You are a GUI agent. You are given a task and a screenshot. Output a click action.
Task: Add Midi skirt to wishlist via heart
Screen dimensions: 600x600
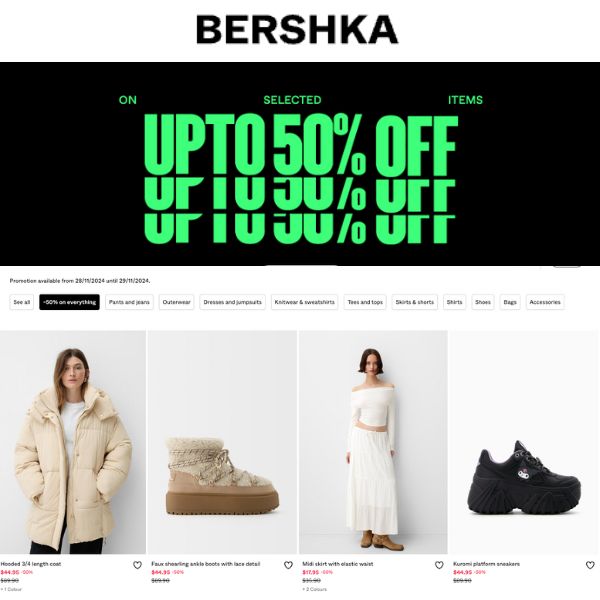439,565
